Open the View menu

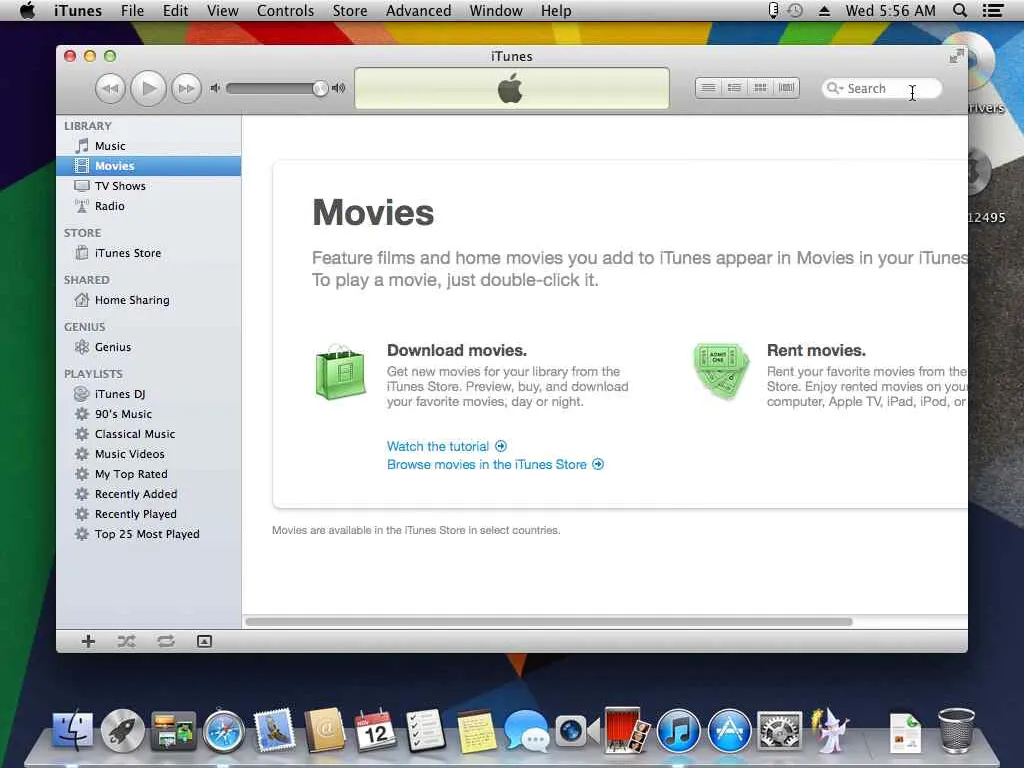pyautogui.click(x=223, y=10)
